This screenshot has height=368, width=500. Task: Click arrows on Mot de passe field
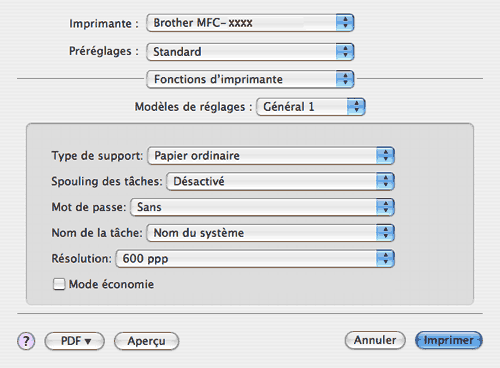tap(385, 207)
